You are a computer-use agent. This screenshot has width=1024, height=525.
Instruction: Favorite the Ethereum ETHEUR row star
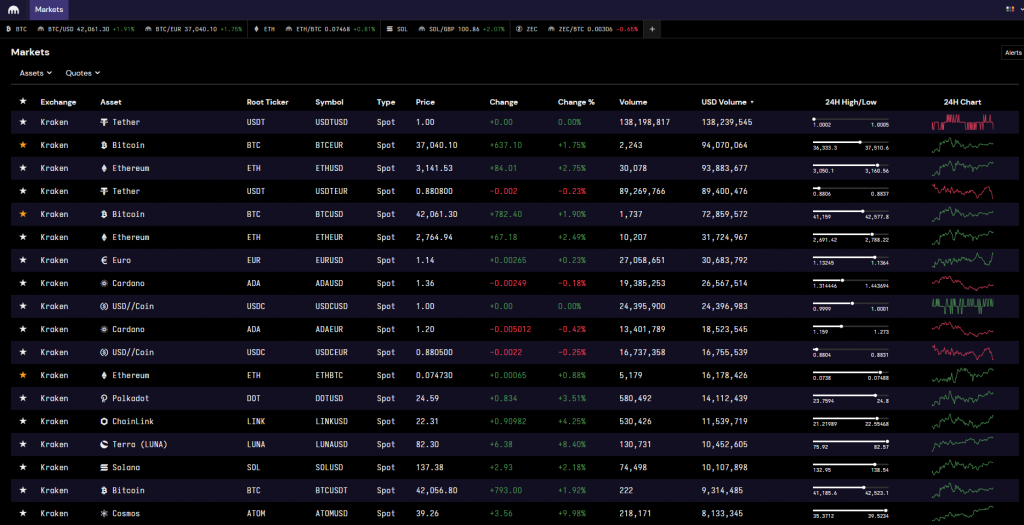coord(23,237)
